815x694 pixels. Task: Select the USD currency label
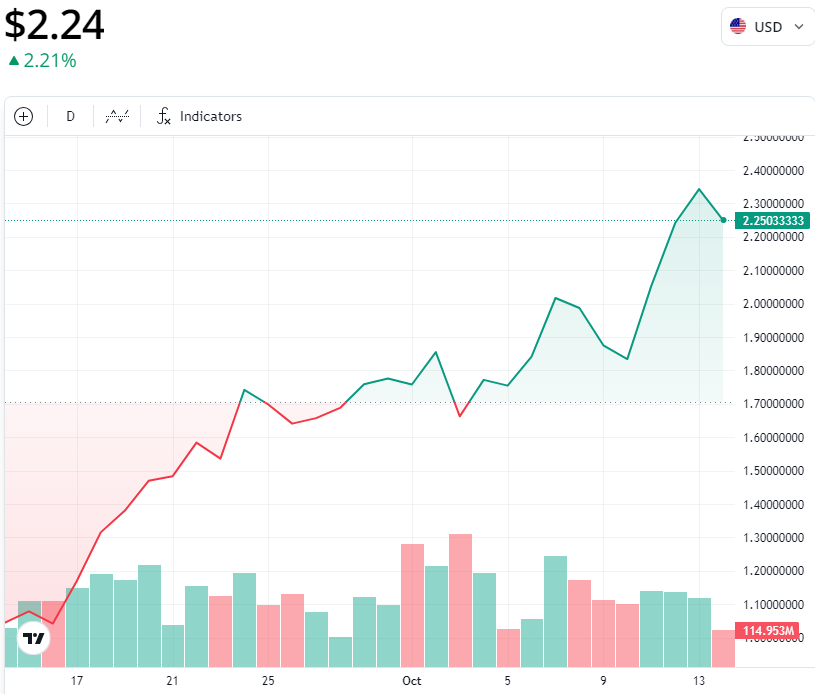coord(768,27)
